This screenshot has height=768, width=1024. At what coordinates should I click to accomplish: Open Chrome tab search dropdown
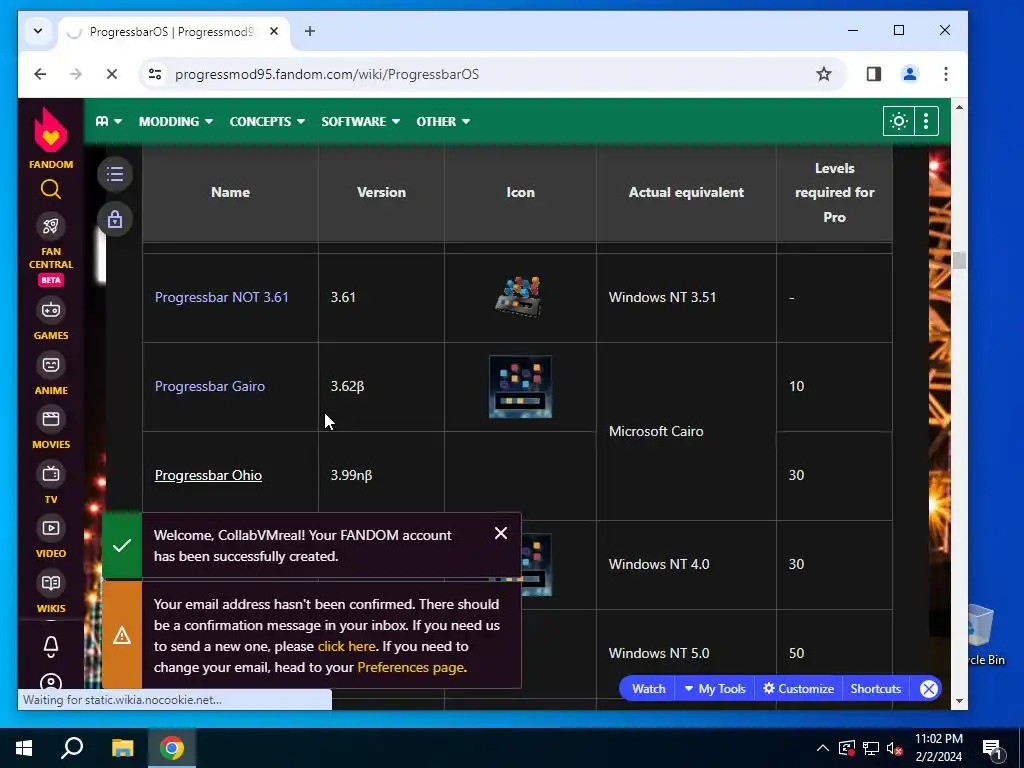pyautogui.click(x=38, y=31)
